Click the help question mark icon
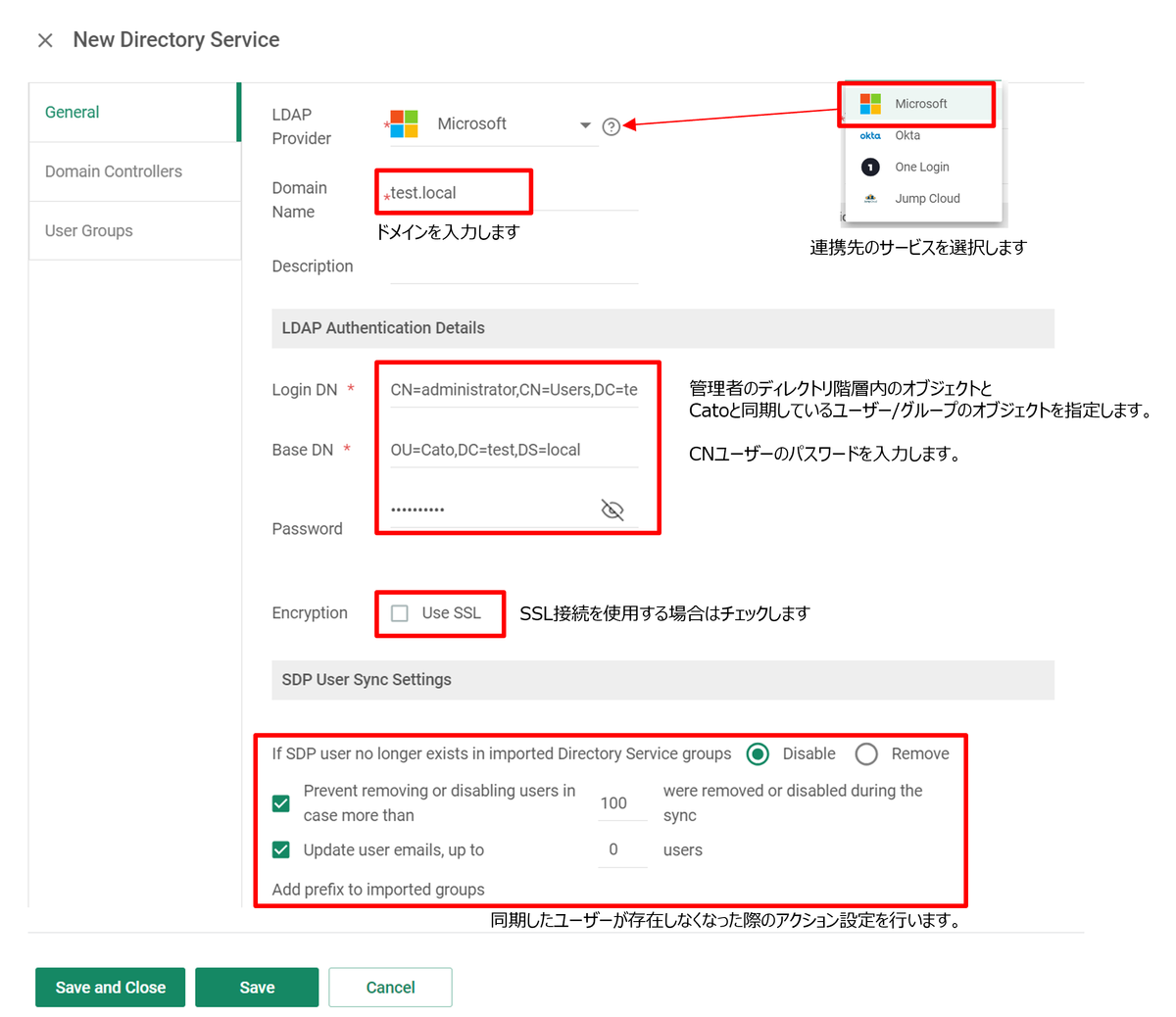Screen dimensions: 1176x1017 click(x=612, y=126)
